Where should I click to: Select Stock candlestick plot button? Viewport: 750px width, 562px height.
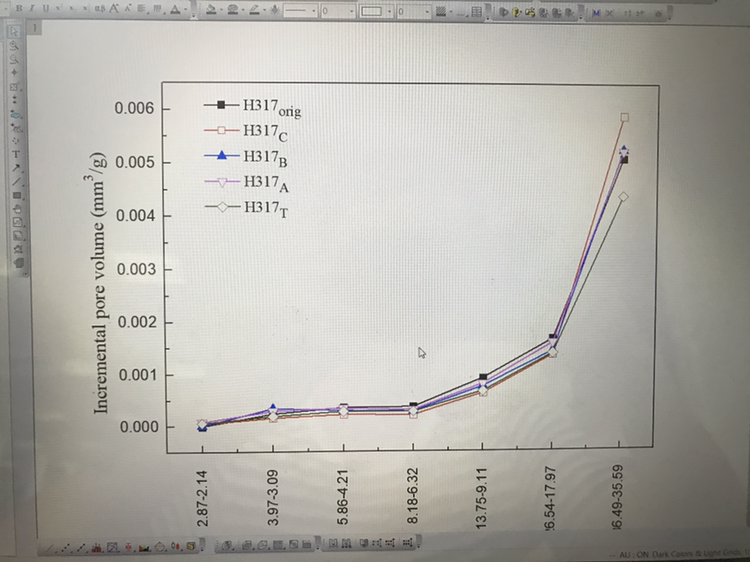tap(176, 545)
